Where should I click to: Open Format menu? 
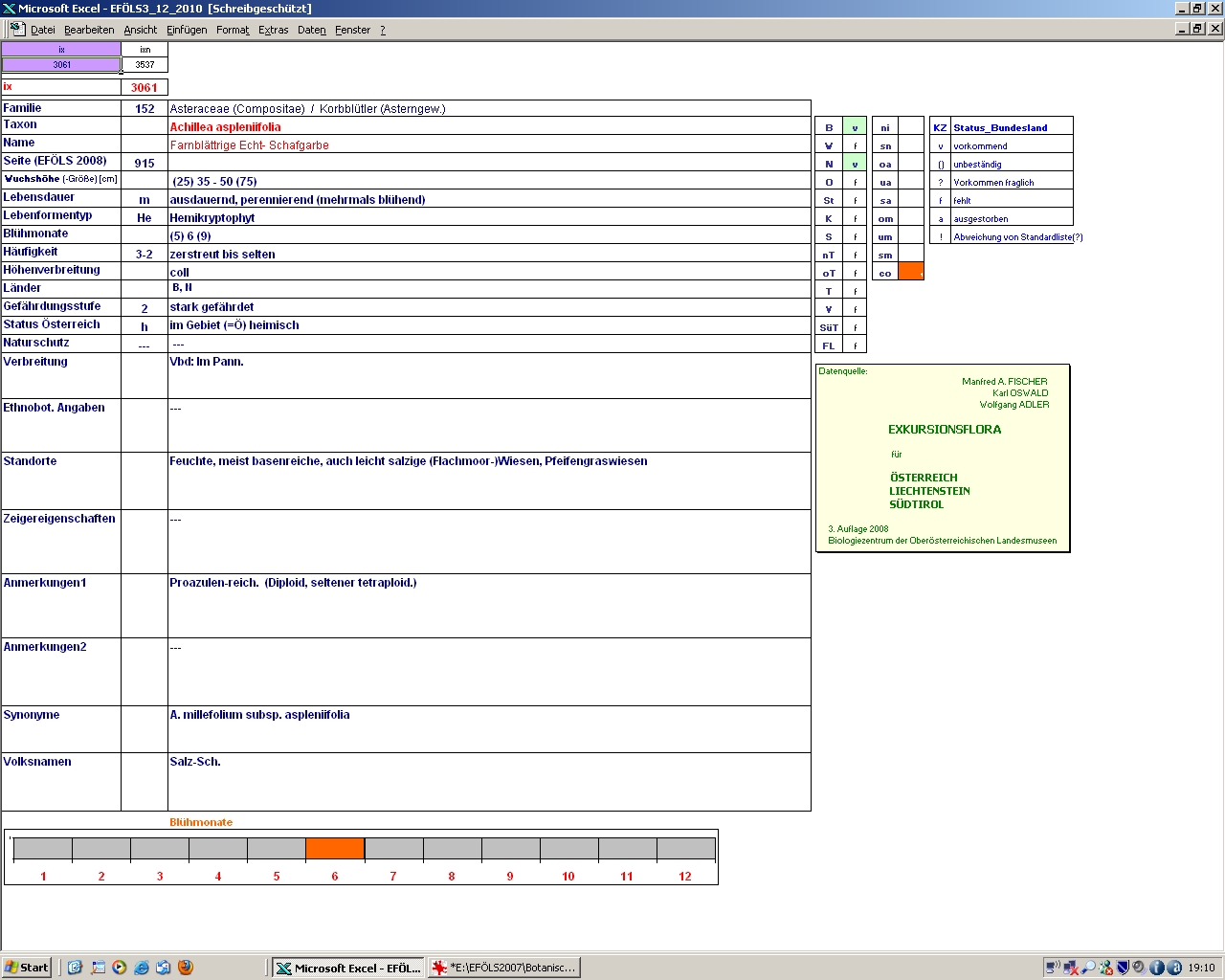[x=233, y=30]
